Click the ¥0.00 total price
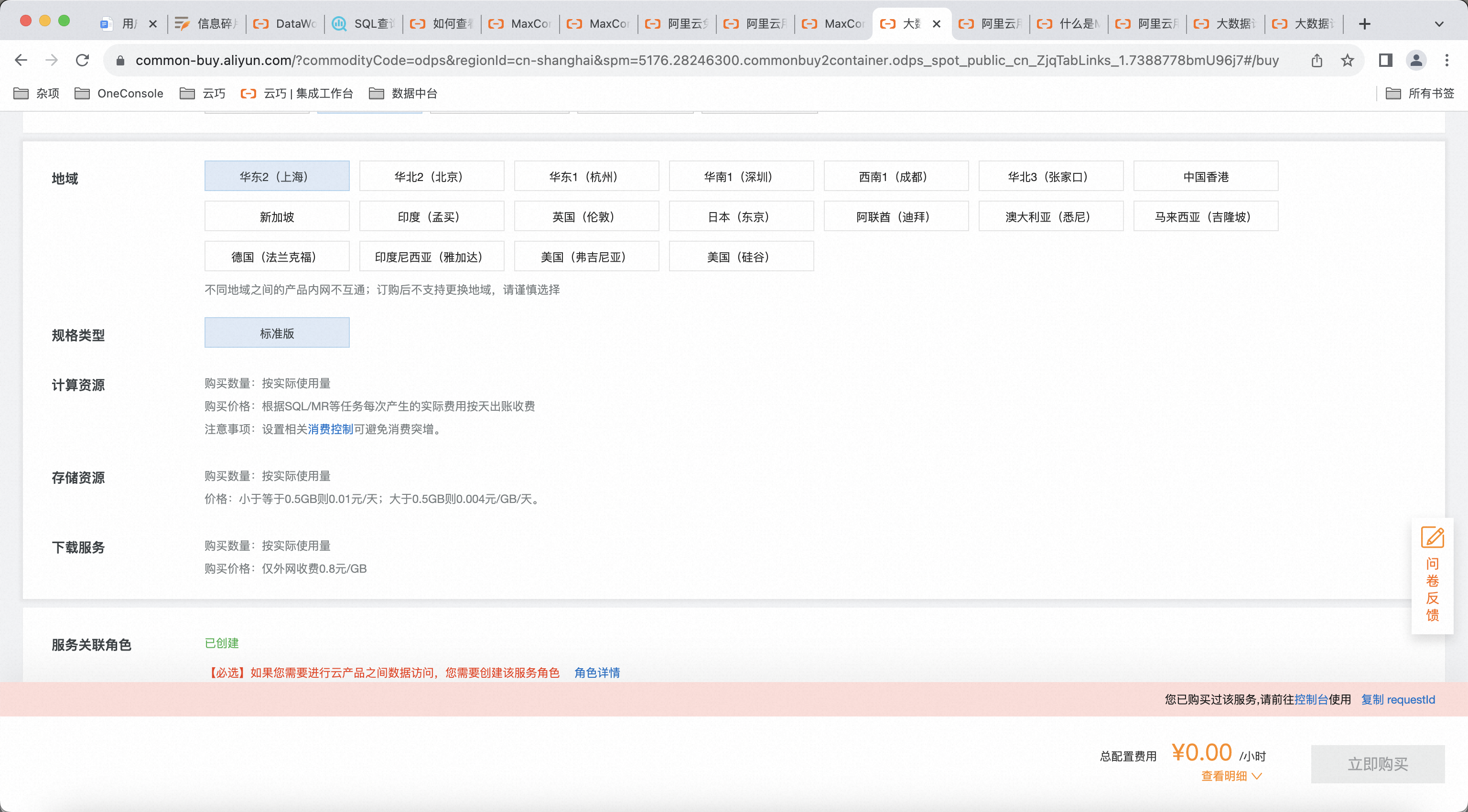Screen dimensions: 1468x812 coord(1201,752)
